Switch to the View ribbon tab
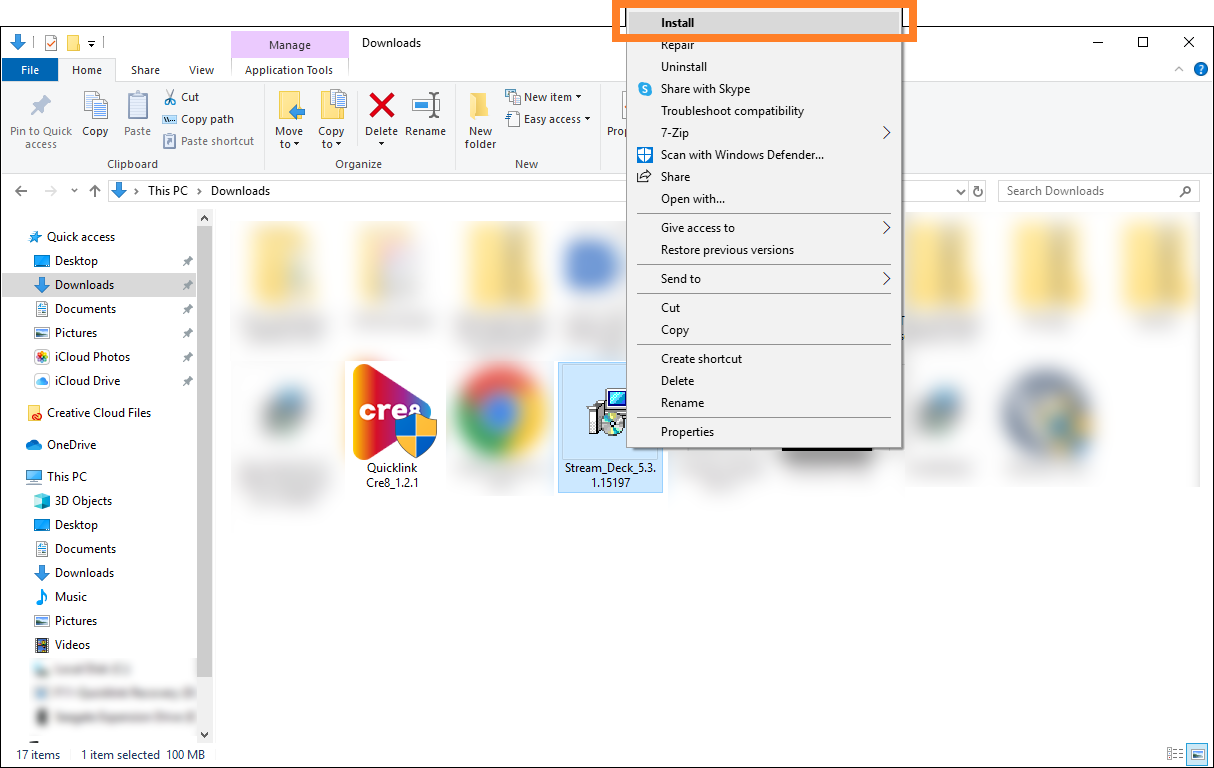The image size is (1214, 768). click(x=201, y=70)
